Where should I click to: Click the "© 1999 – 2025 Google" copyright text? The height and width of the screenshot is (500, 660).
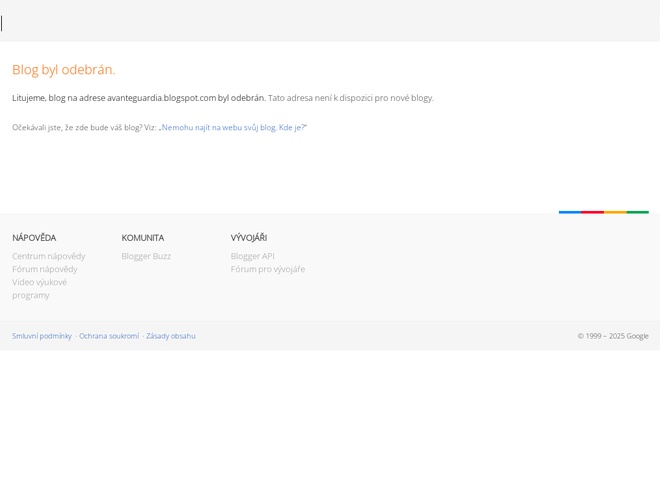pyautogui.click(x=612, y=336)
